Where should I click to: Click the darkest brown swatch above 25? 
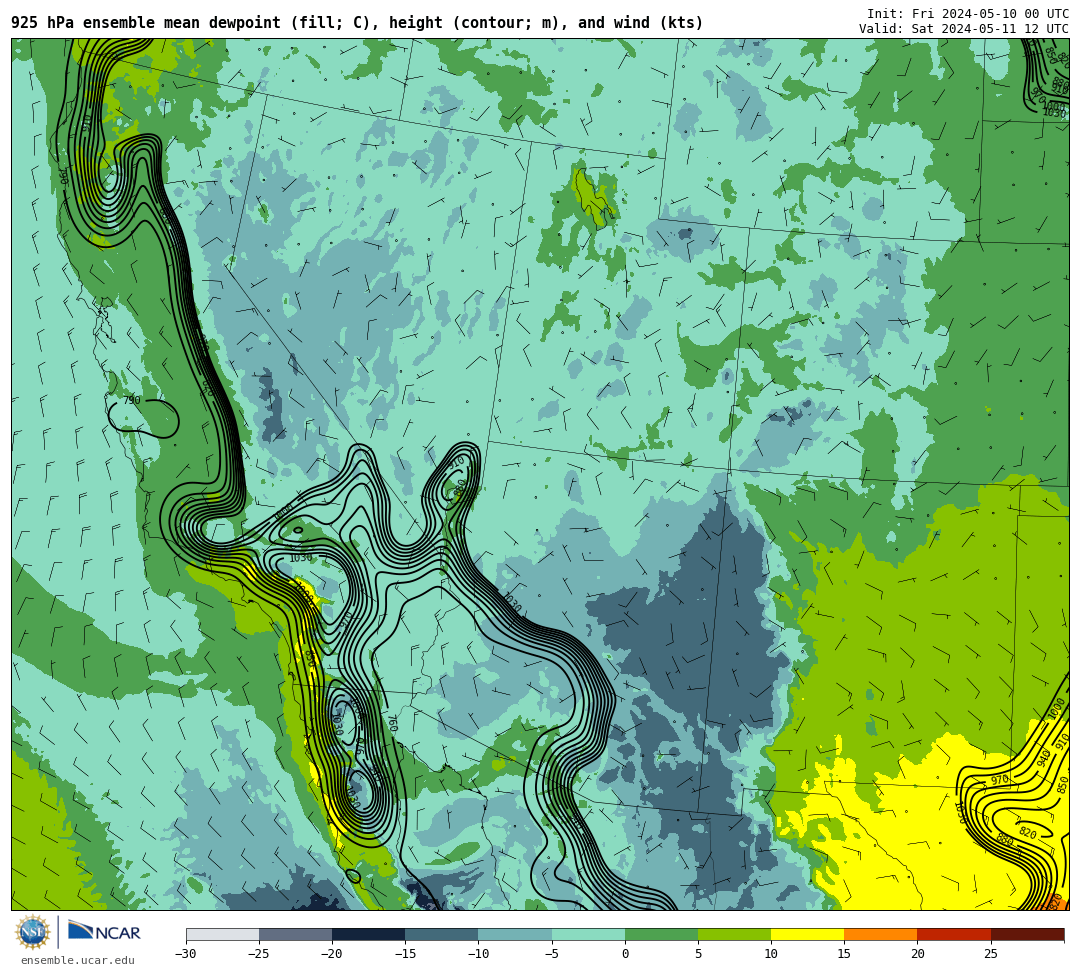[x=1028, y=934]
